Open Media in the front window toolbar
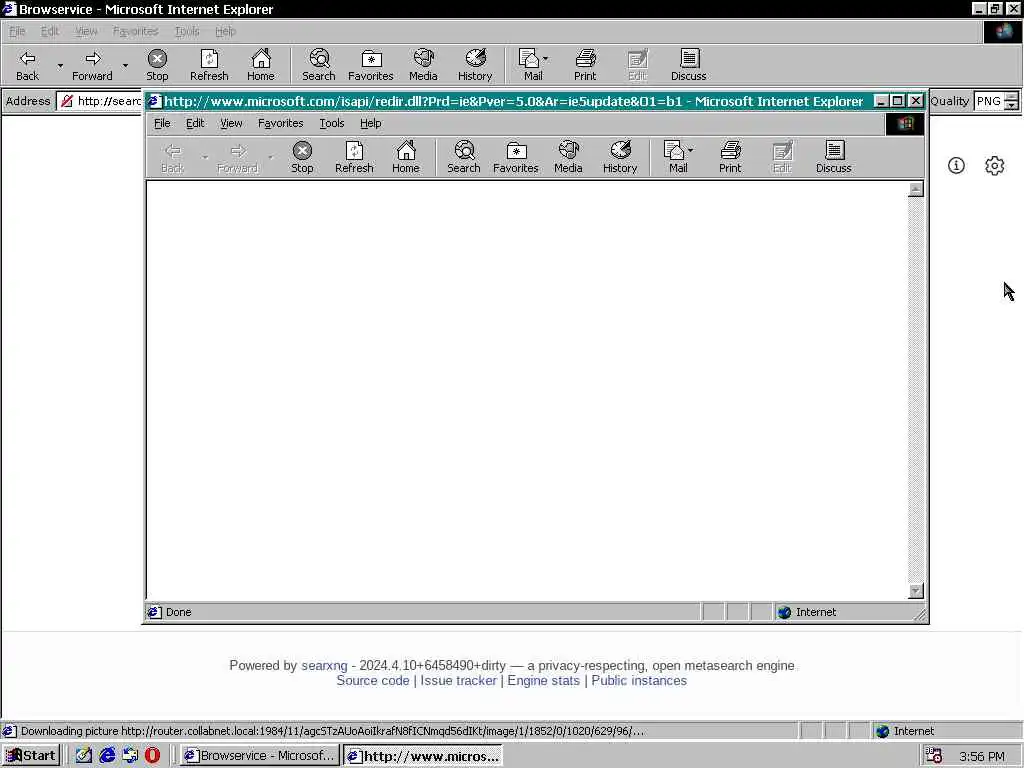Viewport: 1024px width, 768px height. [x=568, y=157]
